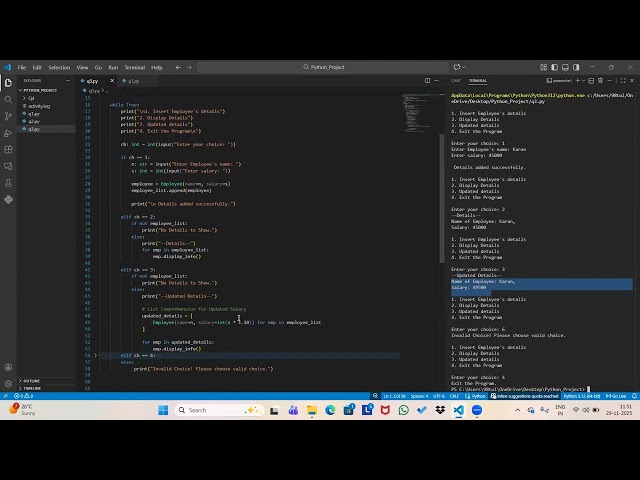Viewport: 640px width, 480px height.
Task: Open the Accounts icon in activity bar
Action: pyautogui.click(x=8, y=367)
